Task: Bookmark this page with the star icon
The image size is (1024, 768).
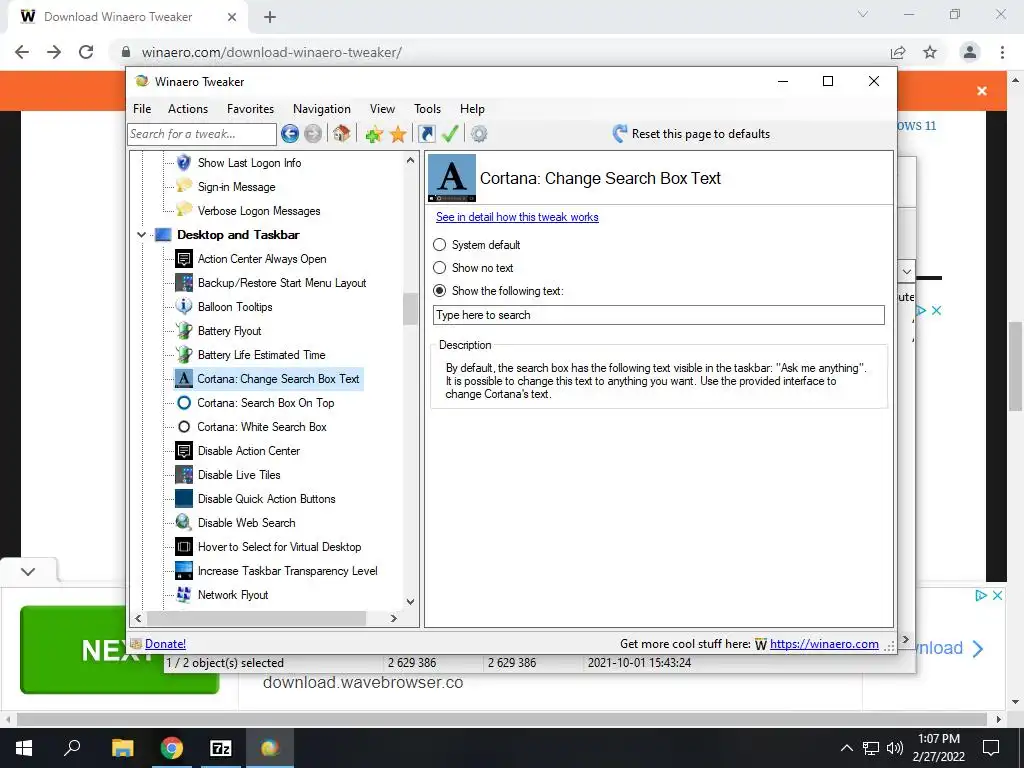Action: [930, 52]
